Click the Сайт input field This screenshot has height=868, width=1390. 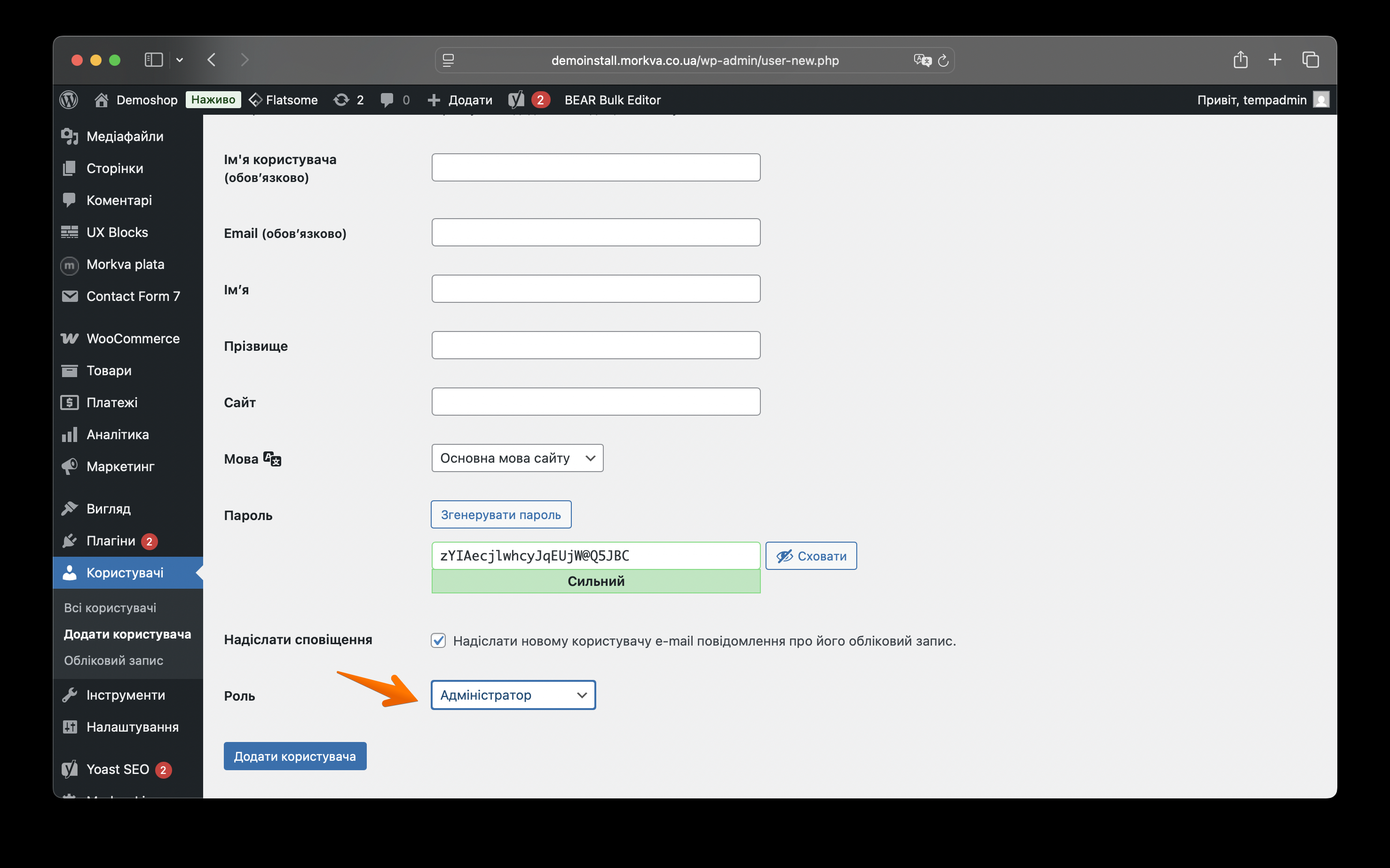coord(596,402)
